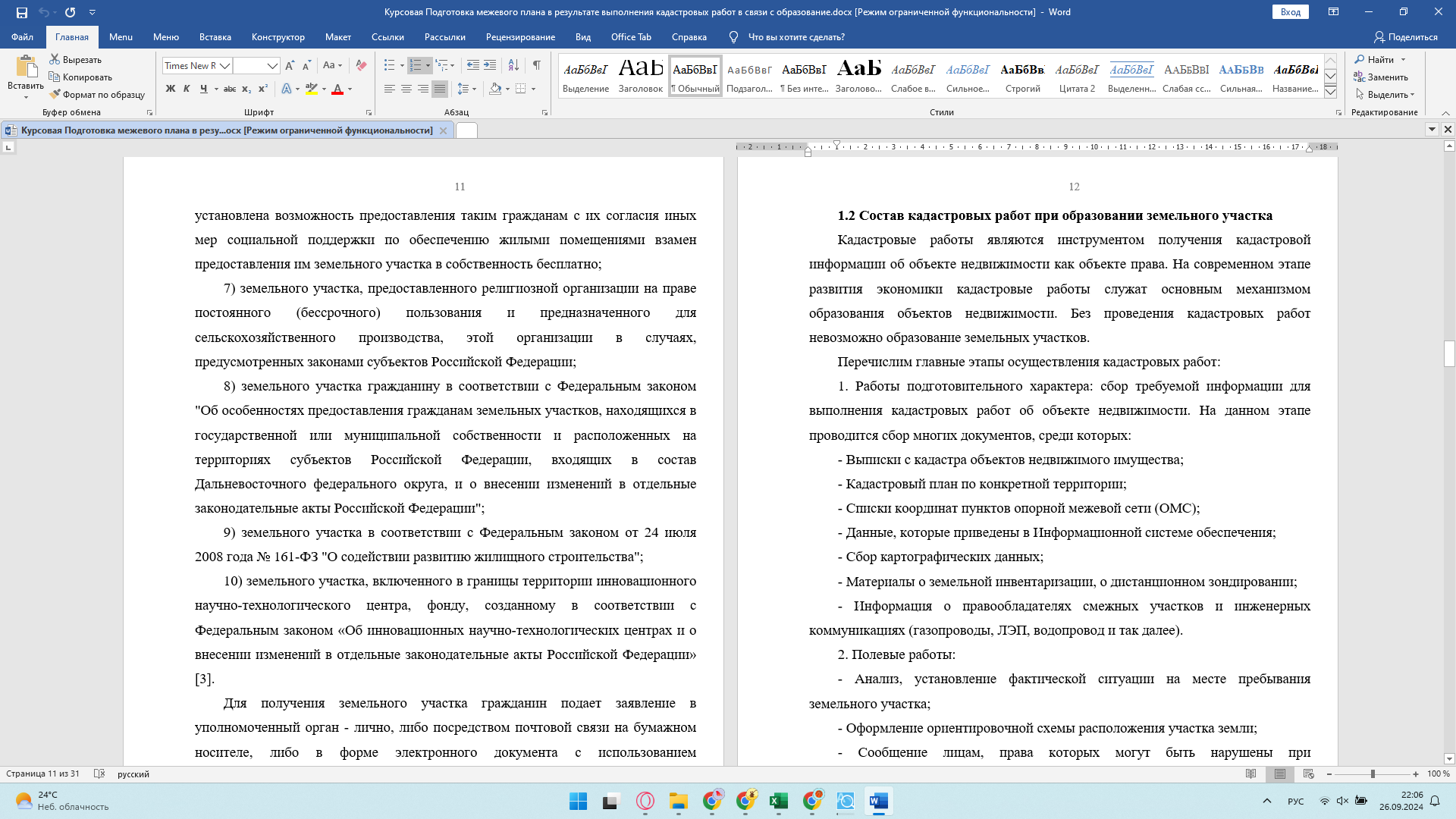Viewport: 1456px width, 819px height.
Task: Open Excel from the Windows taskbar
Action: point(779,802)
